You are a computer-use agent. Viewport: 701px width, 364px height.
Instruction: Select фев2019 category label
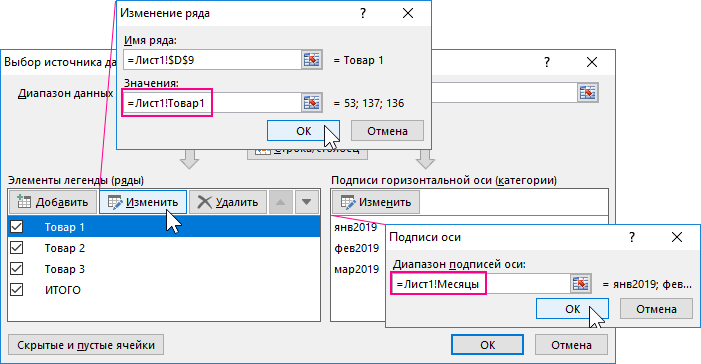[x=357, y=248]
